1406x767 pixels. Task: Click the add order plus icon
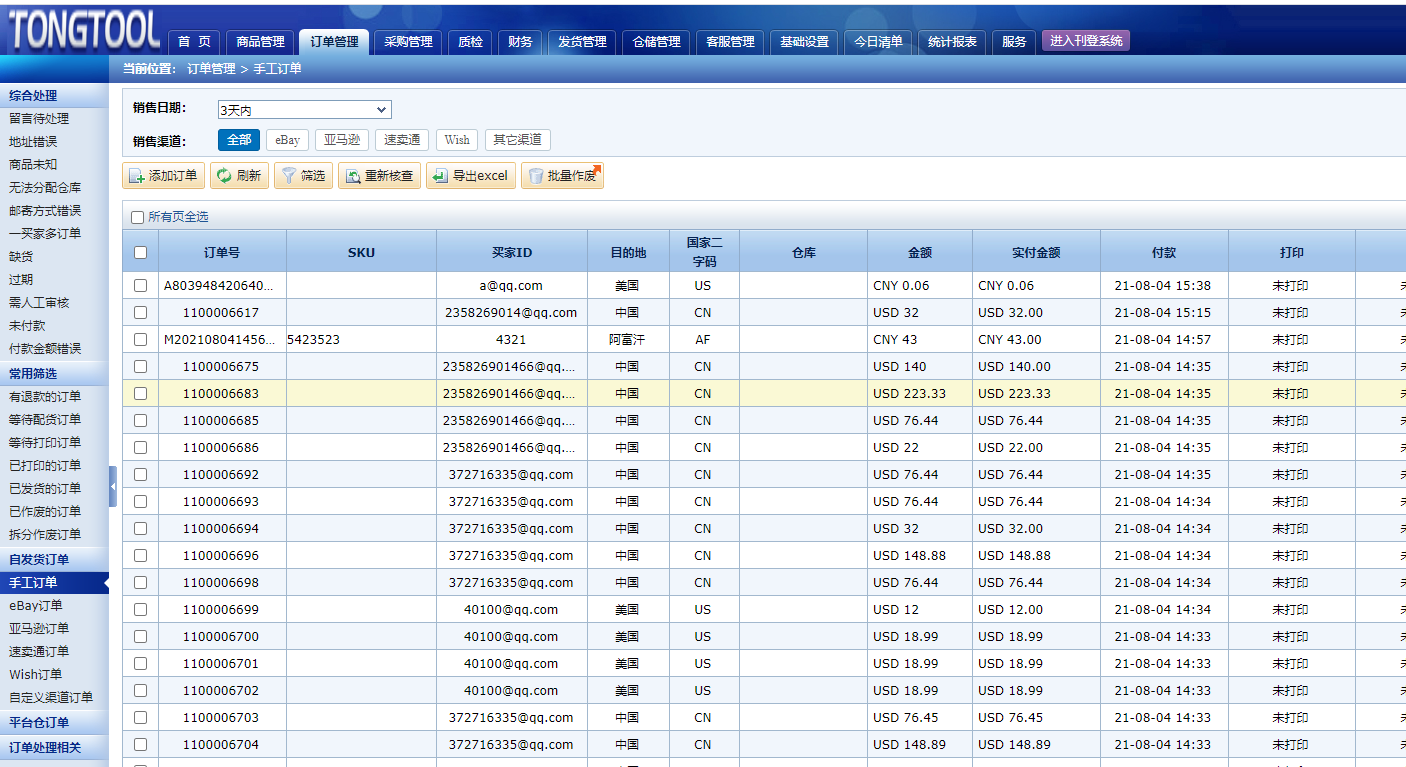pyautogui.click(x=137, y=176)
